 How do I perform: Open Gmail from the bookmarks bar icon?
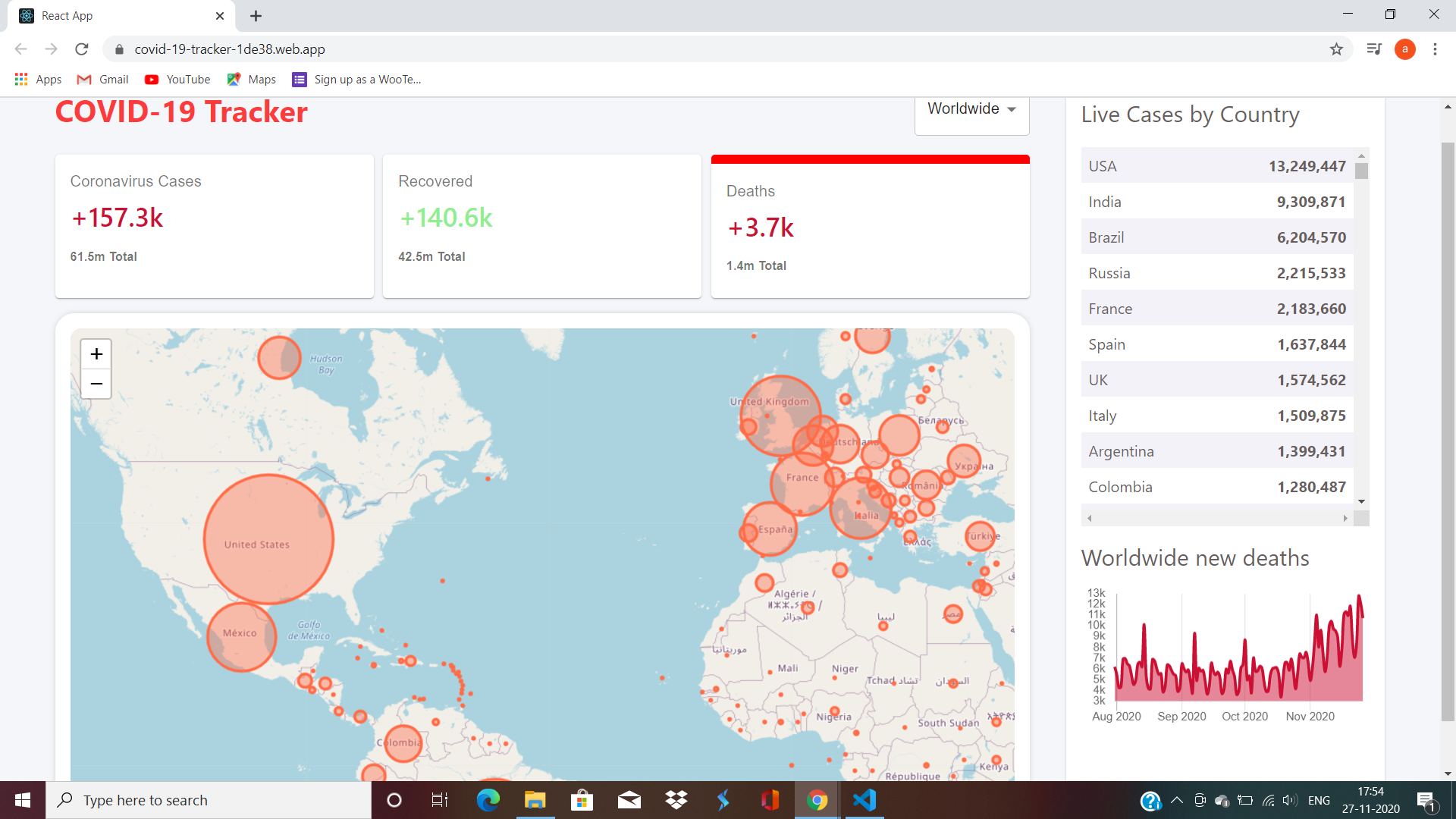[x=102, y=79]
